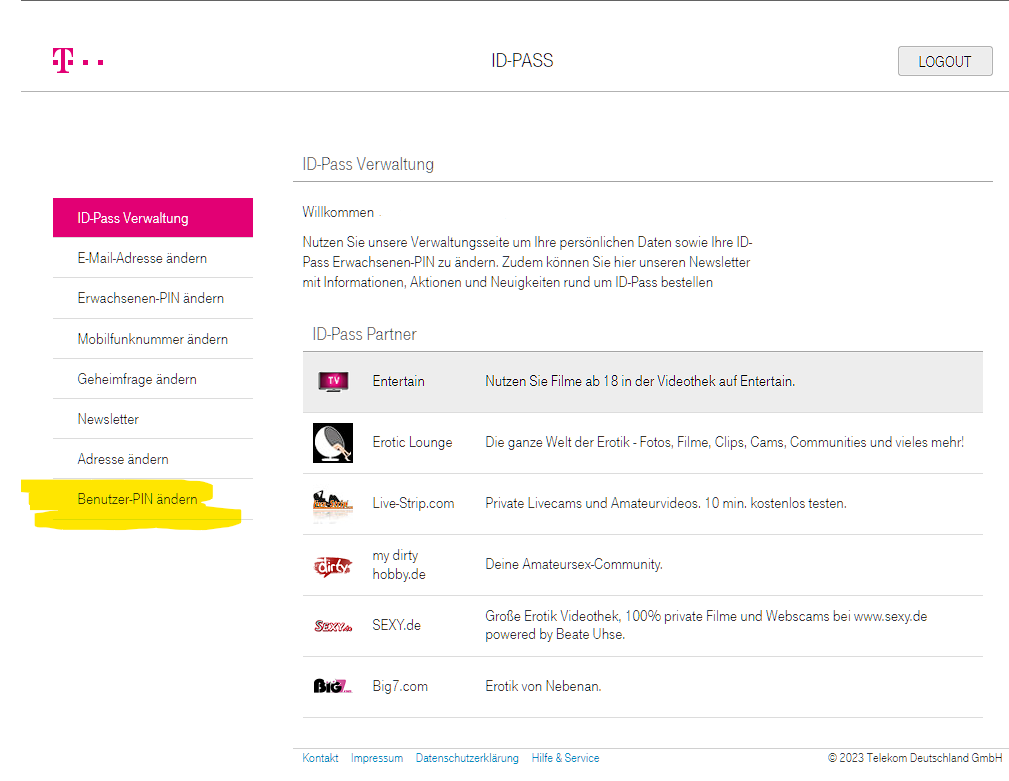Viewport: 1009px width, 781px height.
Task: Open the Impressum footer link
Action: (377, 758)
